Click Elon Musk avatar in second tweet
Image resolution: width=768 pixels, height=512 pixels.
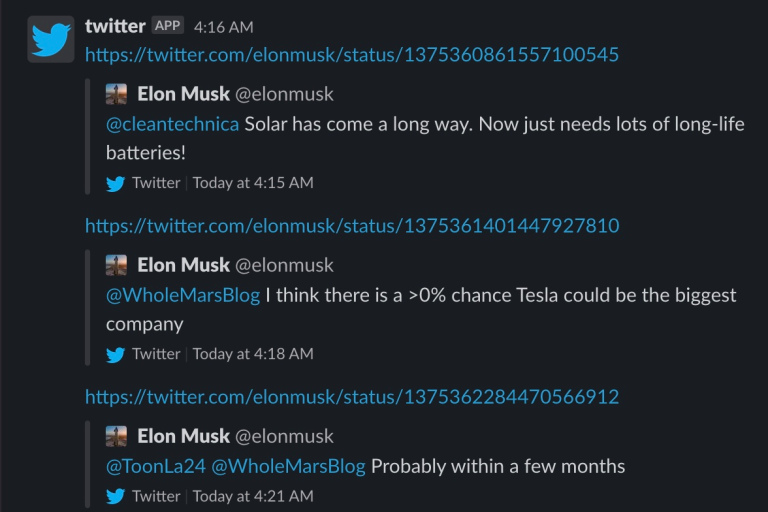coord(116,265)
